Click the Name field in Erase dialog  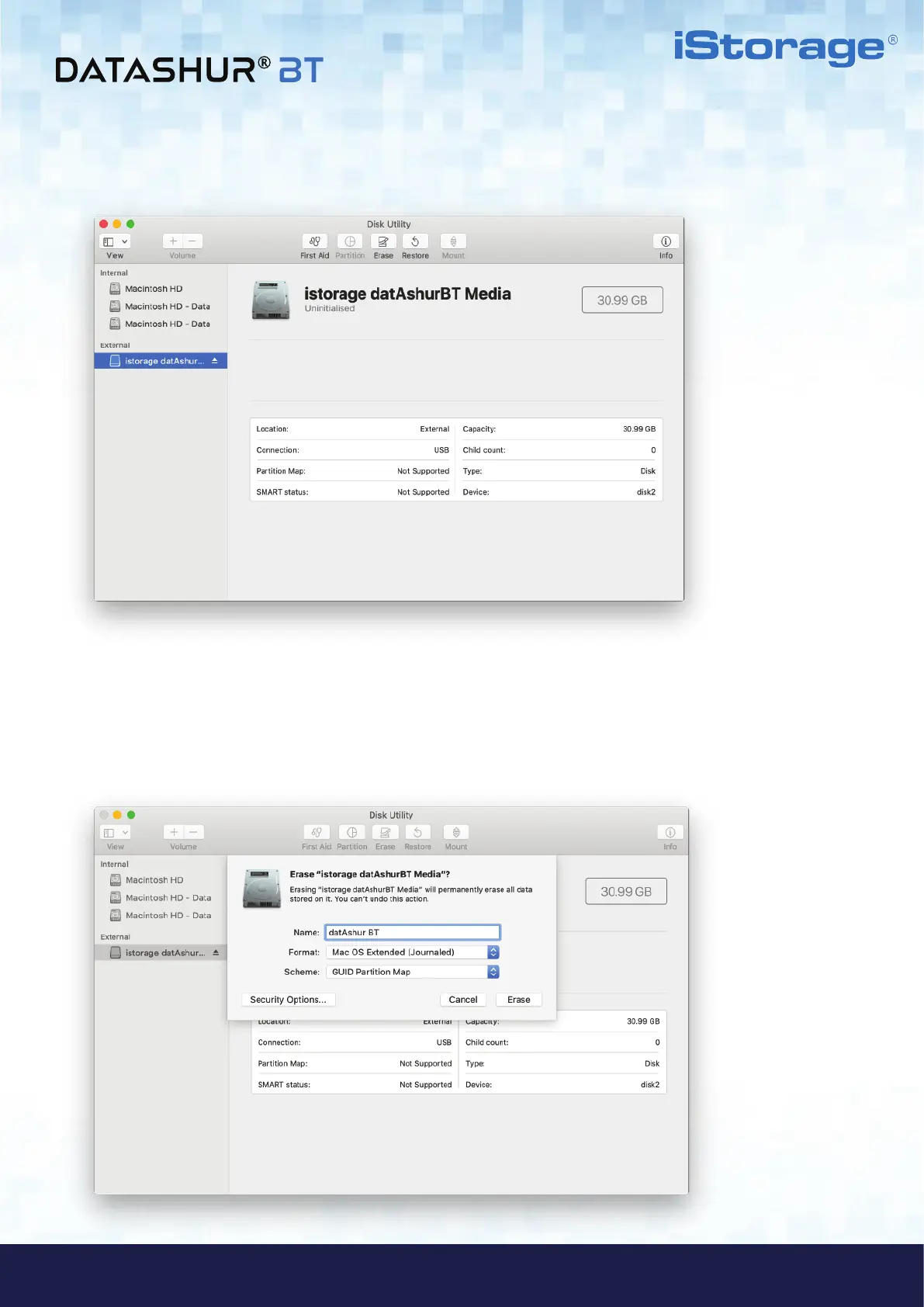pyautogui.click(x=413, y=932)
